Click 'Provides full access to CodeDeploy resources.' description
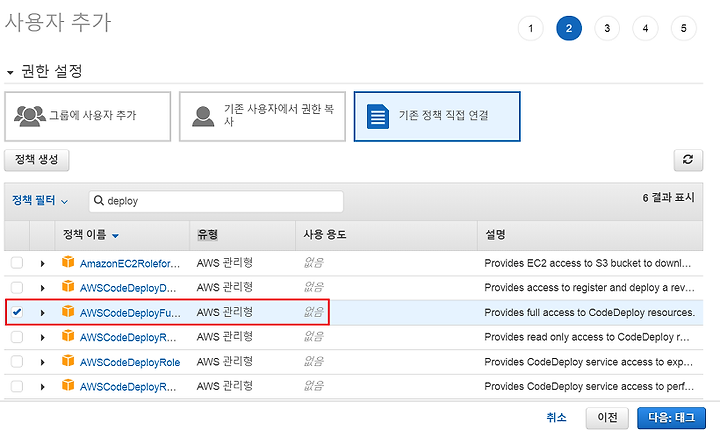Screen dimensions: 720x430 pyautogui.click(x=590, y=312)
